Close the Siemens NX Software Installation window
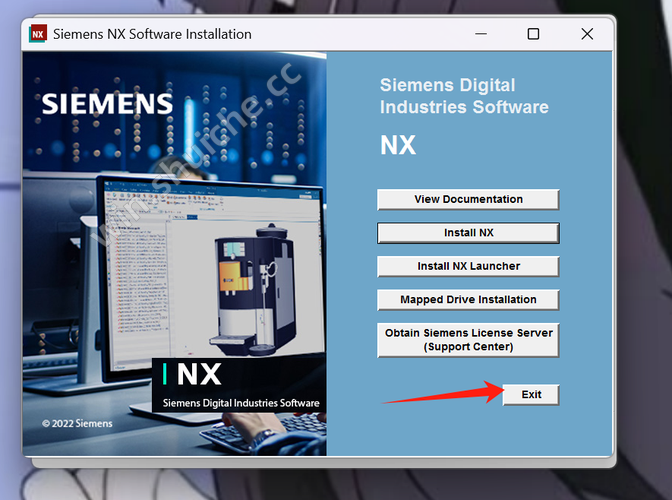This screenshot has height=500, width=672. [x=587, y=34]
